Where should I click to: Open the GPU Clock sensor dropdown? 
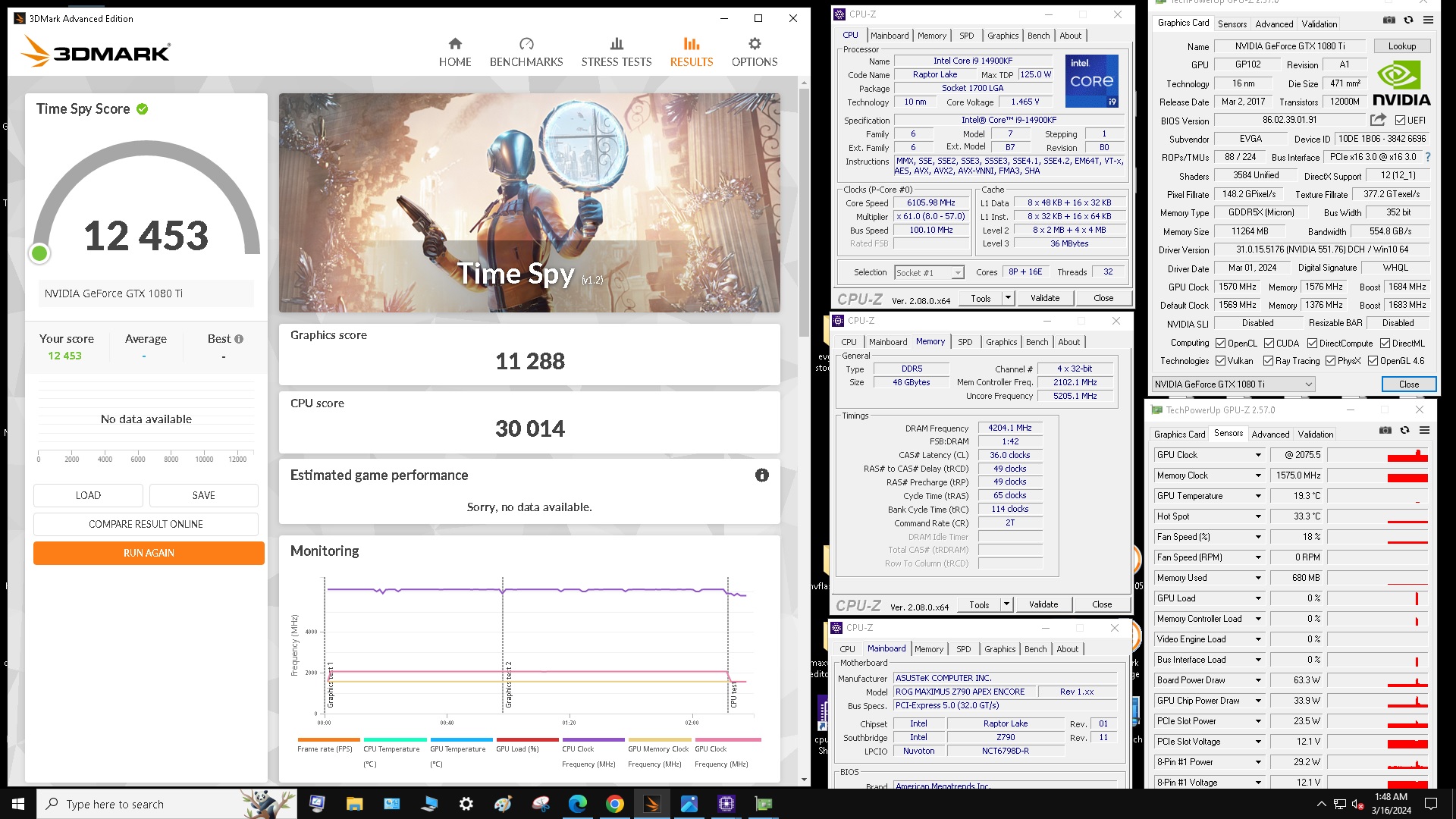coord(1258,455)
